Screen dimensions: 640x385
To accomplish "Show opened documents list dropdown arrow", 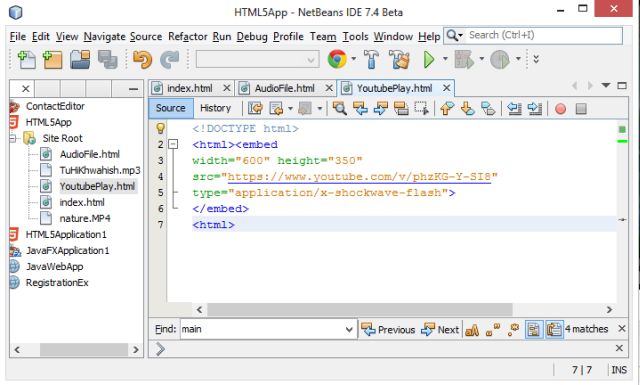I will click(606, 85).
